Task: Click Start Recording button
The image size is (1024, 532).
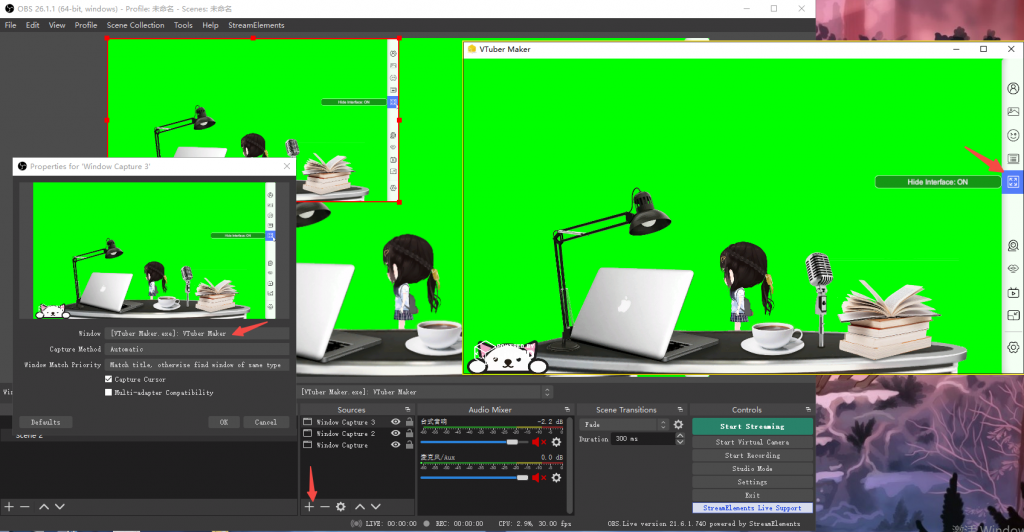Action: coord(752,456)
